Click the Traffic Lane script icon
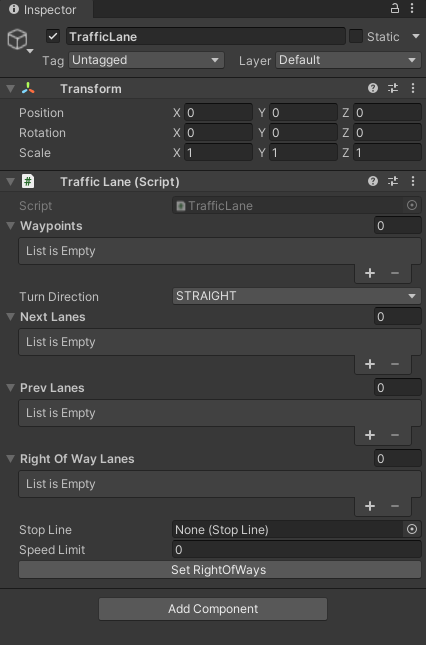Screen dimensions: 426x645 pos(28,181)
